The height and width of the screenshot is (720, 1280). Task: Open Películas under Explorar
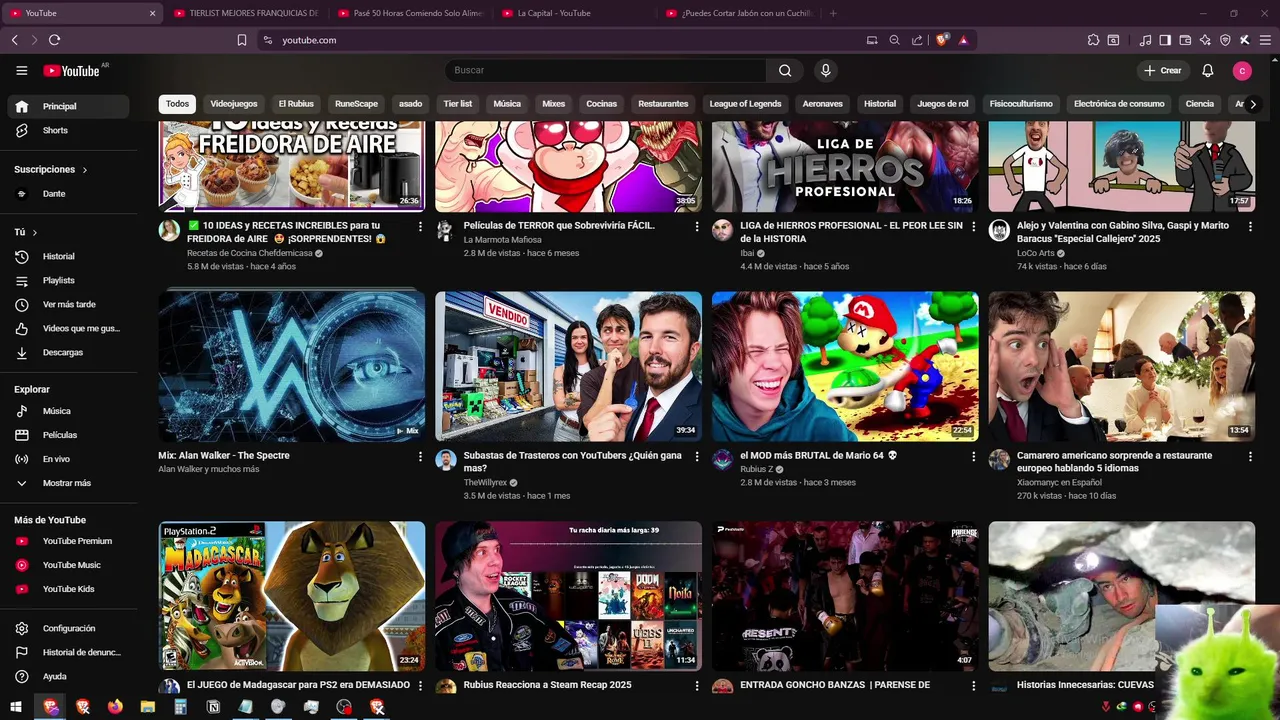coord(68,435)
